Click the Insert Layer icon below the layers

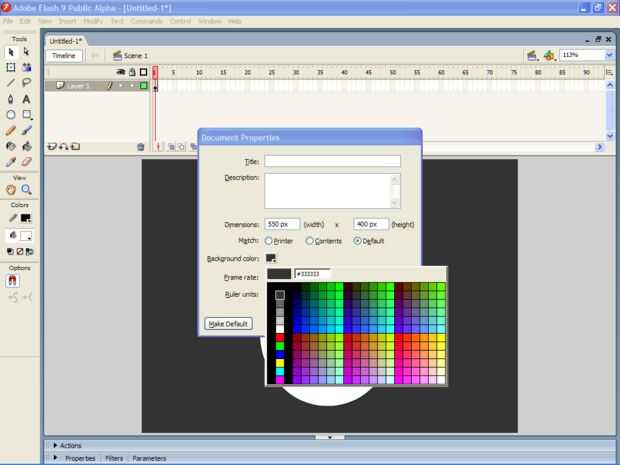pos(52,147)
